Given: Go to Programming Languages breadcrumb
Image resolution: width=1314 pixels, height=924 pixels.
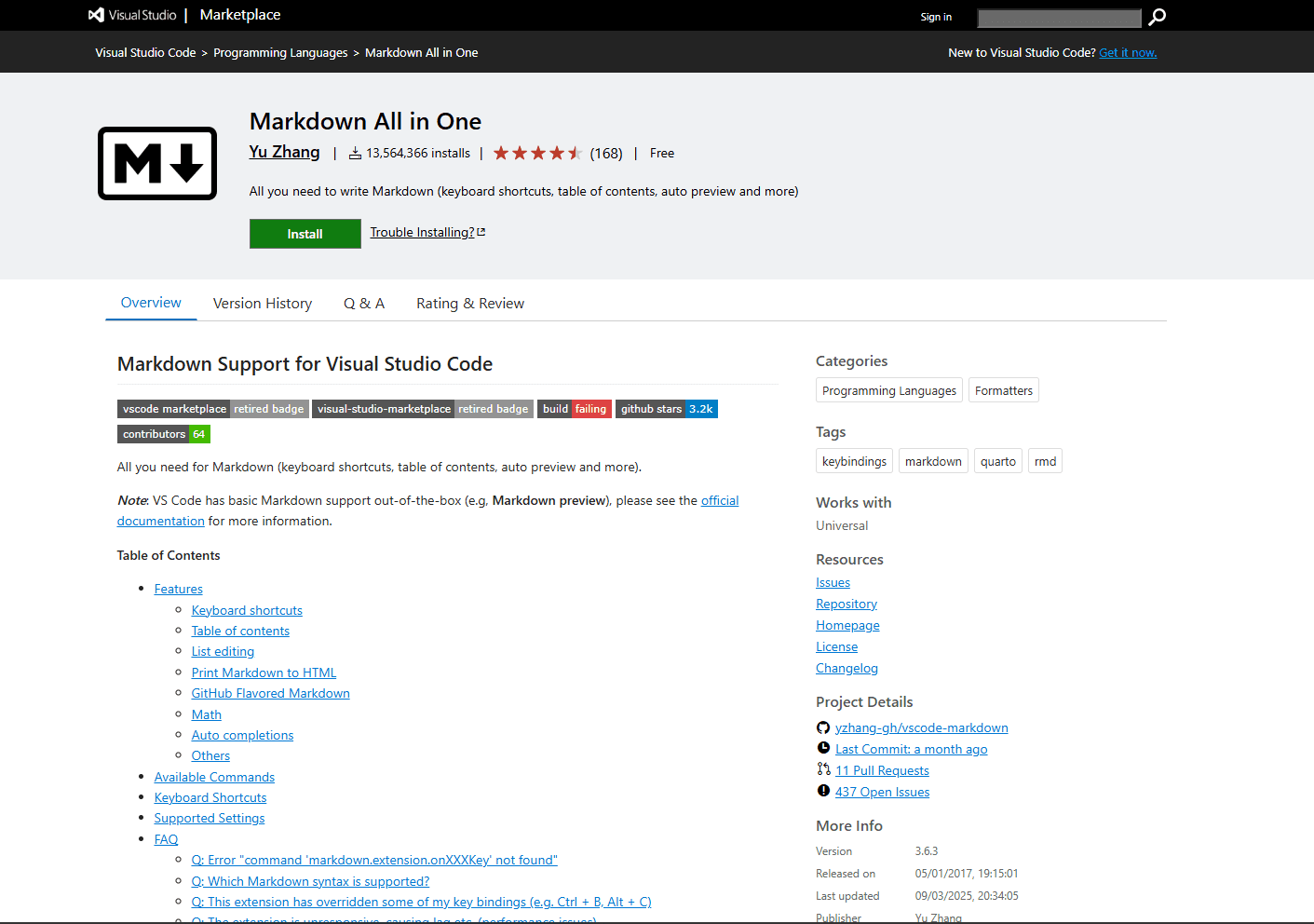Looking at the screenshot, I should click(x=280, y=53).
